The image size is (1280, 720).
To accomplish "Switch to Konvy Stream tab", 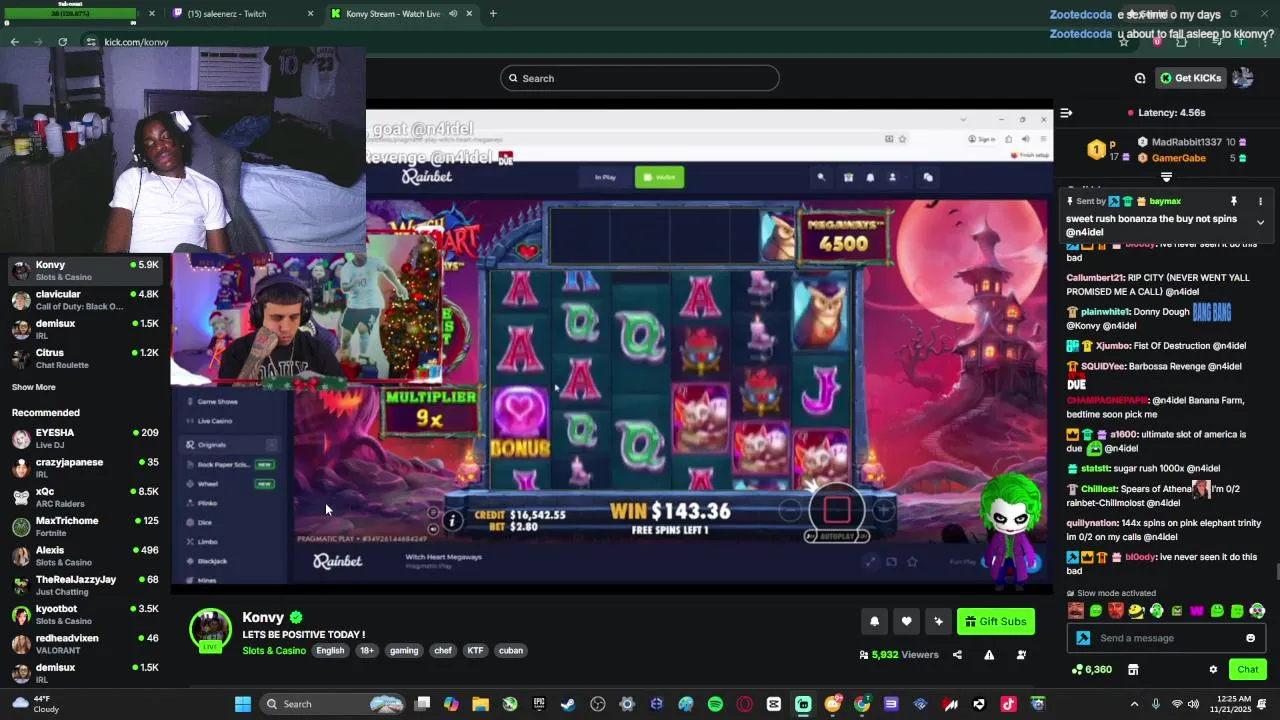I will click(400, 14).
